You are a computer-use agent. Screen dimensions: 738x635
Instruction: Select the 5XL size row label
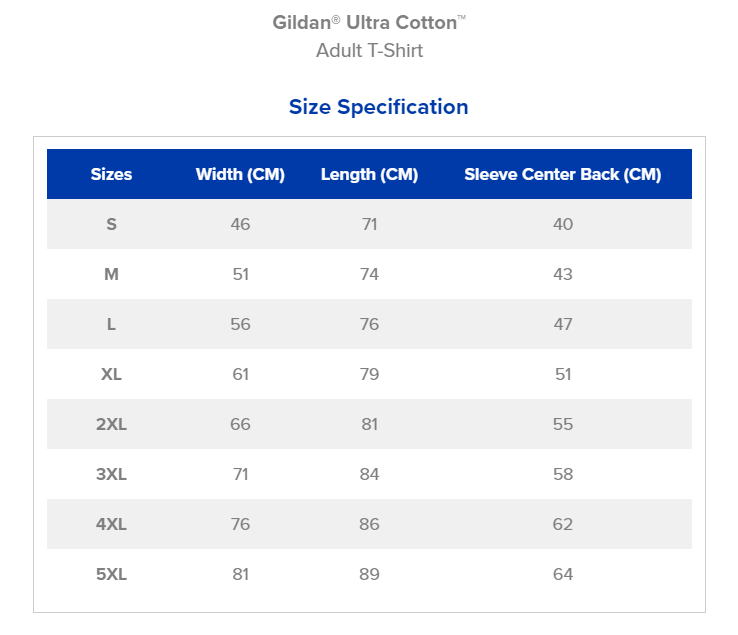(111, 574)
